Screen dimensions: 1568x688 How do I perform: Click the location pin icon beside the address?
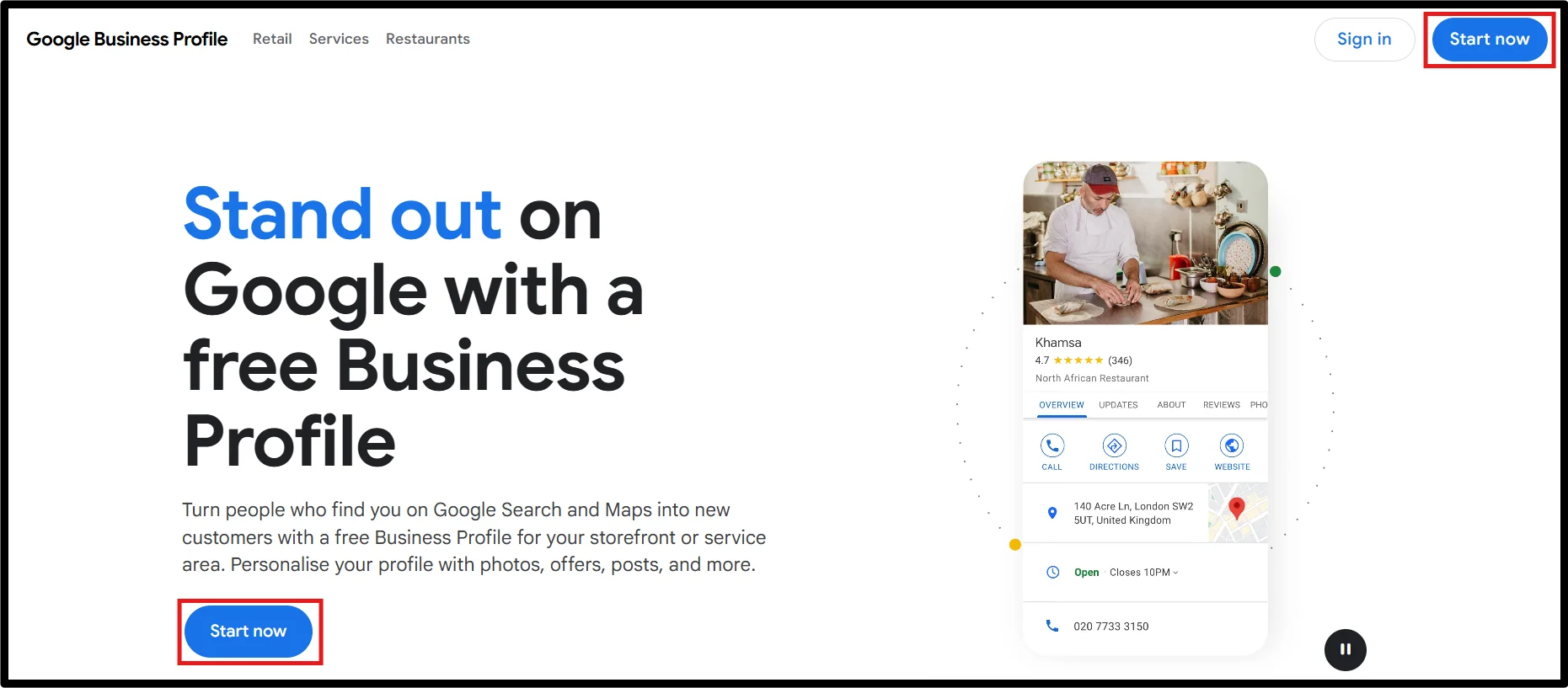pos(1052,513)
